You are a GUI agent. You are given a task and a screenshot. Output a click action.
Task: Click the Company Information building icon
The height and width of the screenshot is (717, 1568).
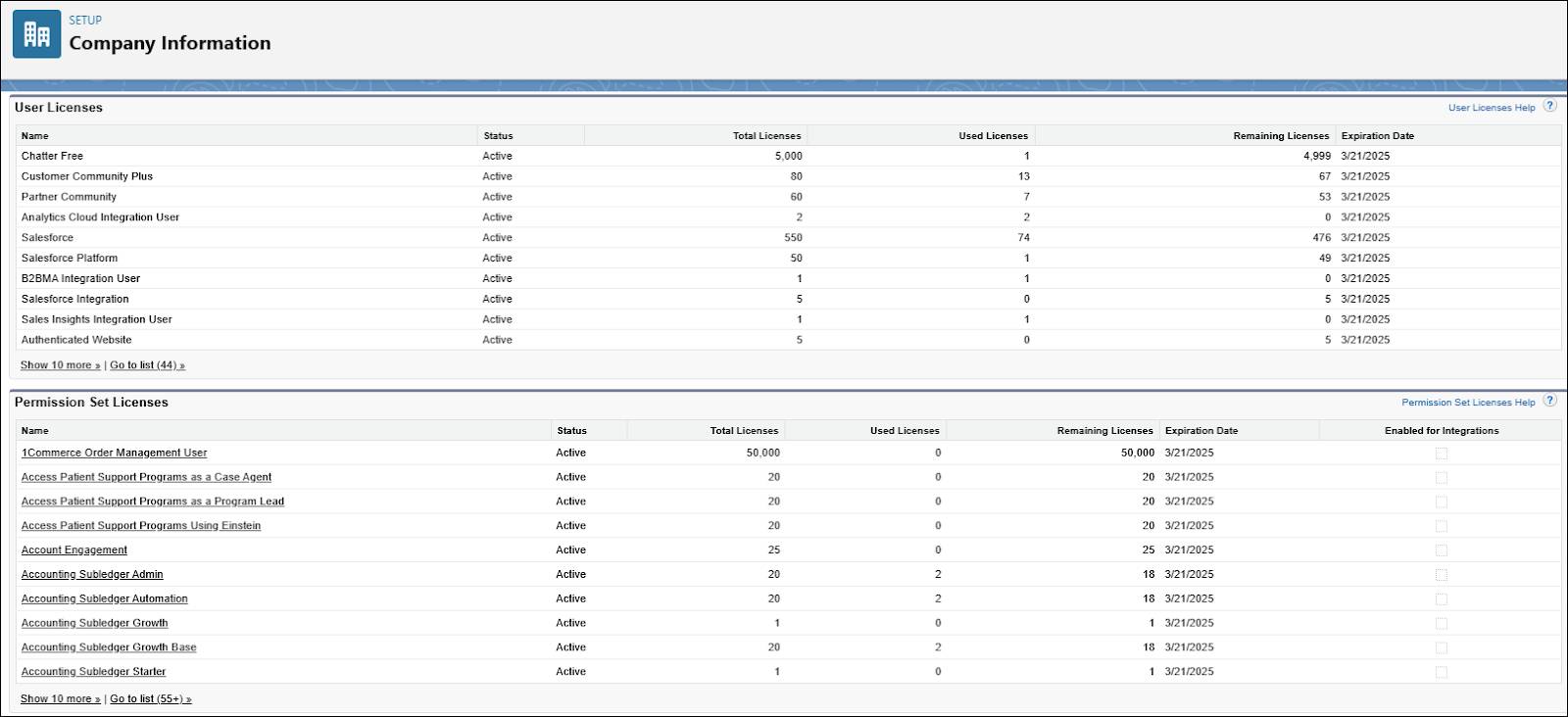[x=36, y=34]
